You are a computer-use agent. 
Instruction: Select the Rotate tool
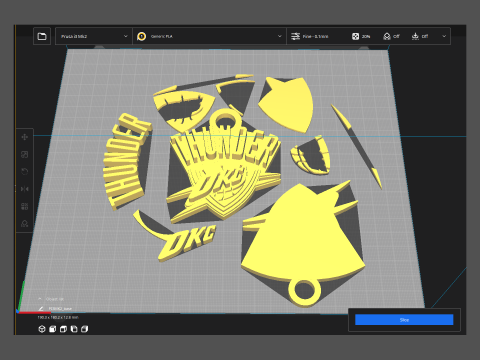[25, 172]
